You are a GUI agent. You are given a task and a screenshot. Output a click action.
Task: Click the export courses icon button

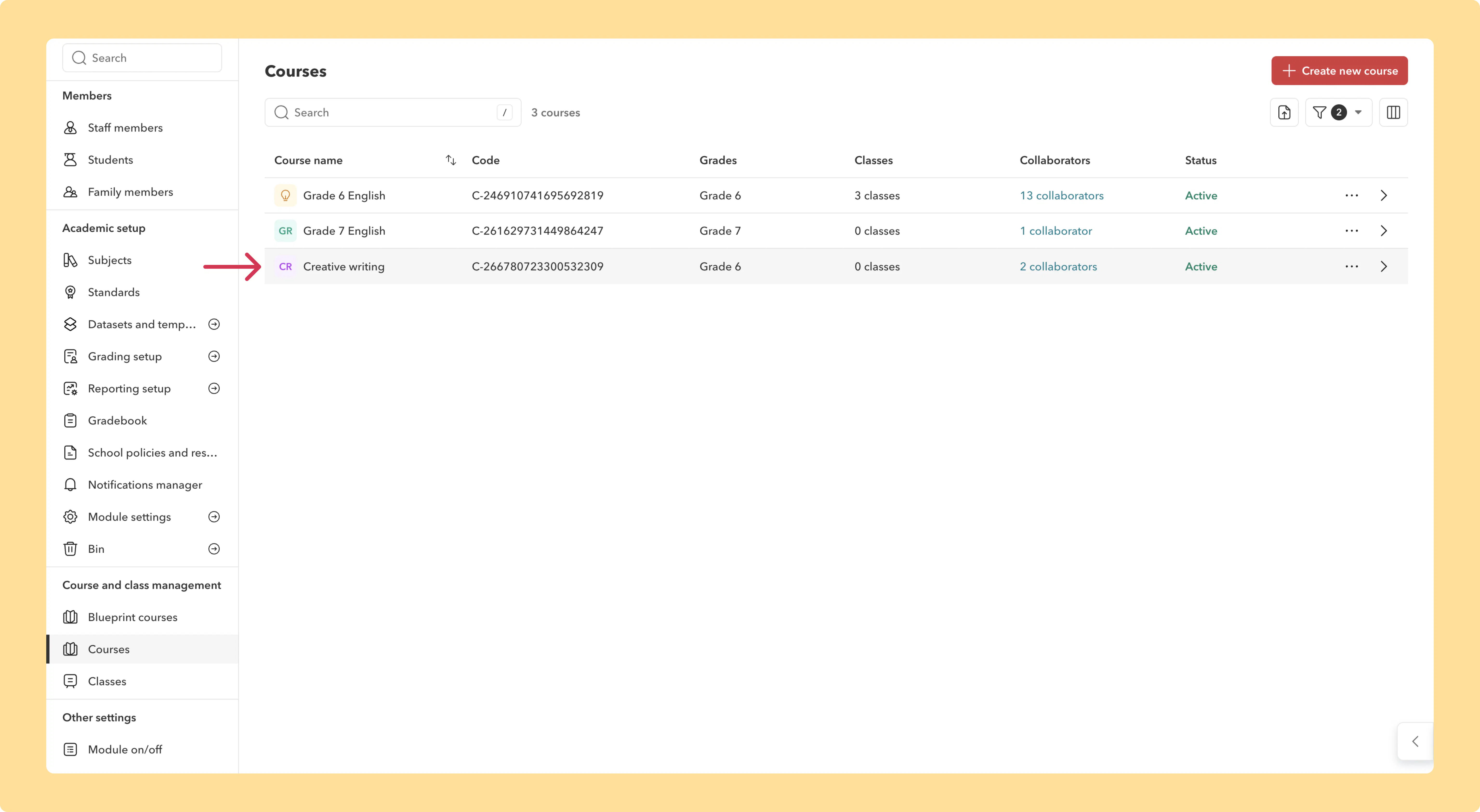tap(1284, 112)
